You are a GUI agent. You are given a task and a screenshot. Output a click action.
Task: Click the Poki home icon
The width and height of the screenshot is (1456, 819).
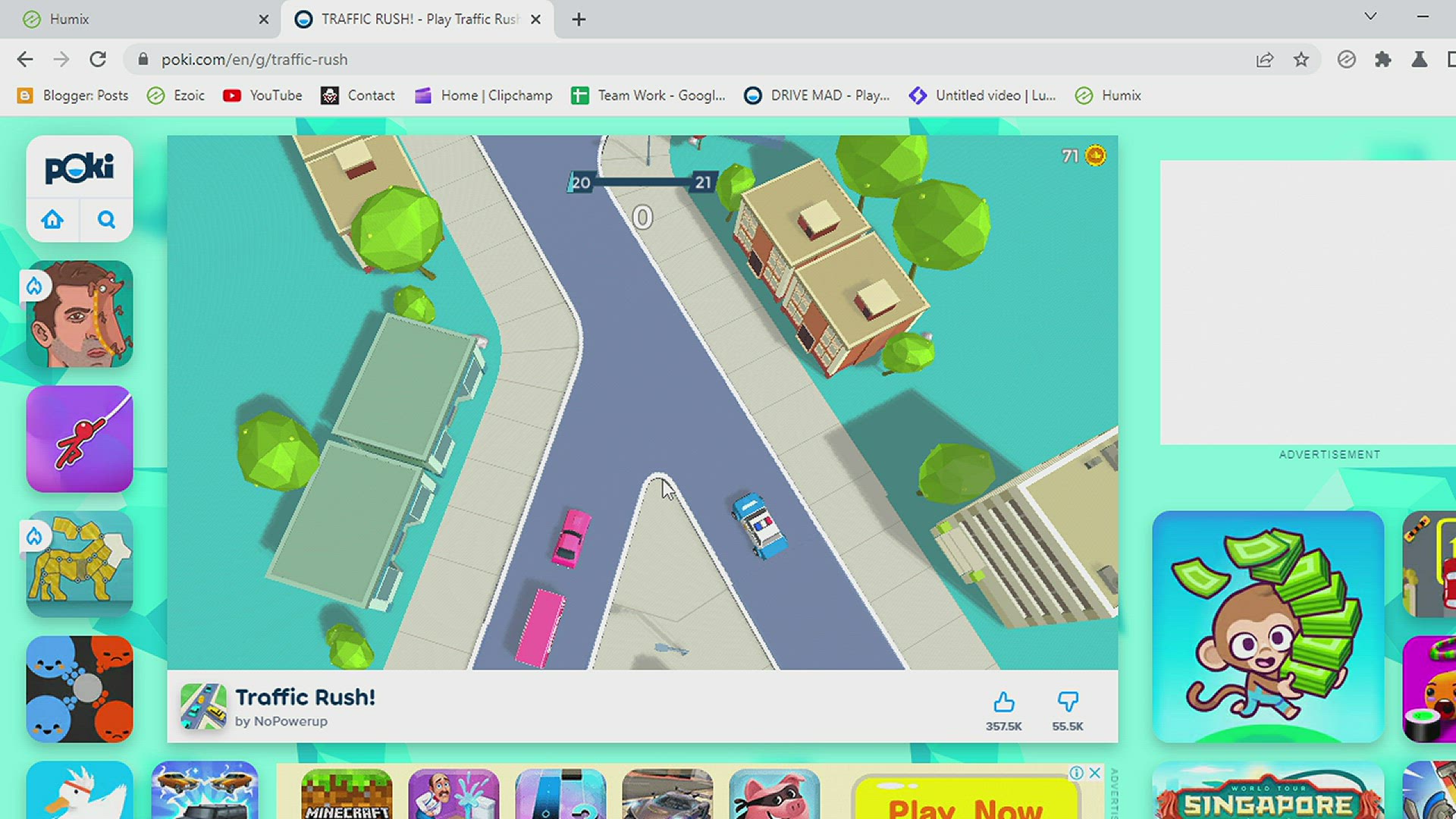pos(52,220)
